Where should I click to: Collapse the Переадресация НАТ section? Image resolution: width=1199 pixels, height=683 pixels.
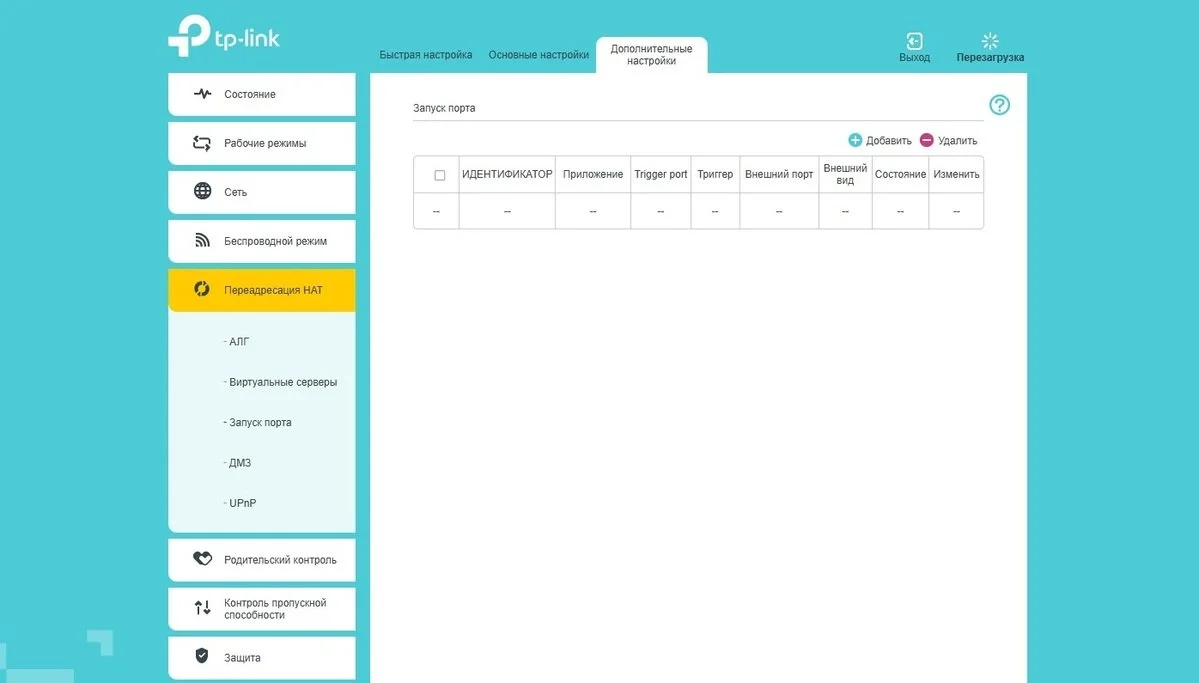(x=262, y=290)
